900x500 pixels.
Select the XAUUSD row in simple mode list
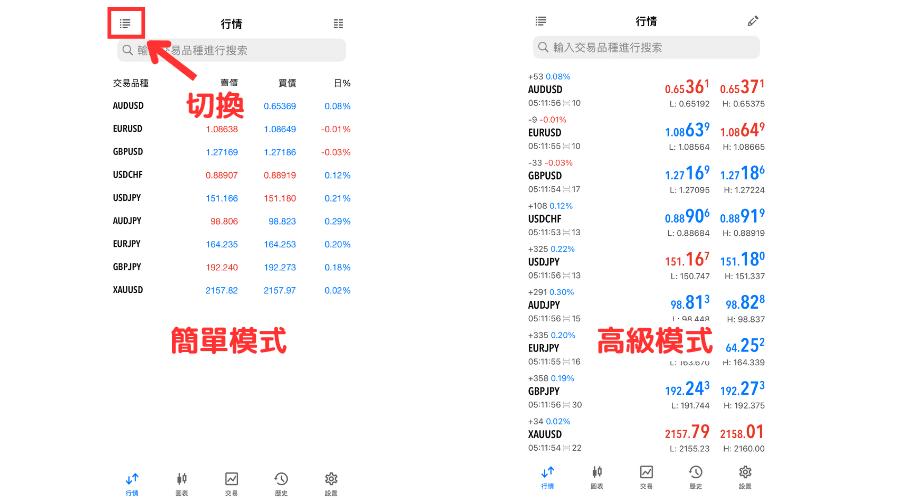point(231,290)
